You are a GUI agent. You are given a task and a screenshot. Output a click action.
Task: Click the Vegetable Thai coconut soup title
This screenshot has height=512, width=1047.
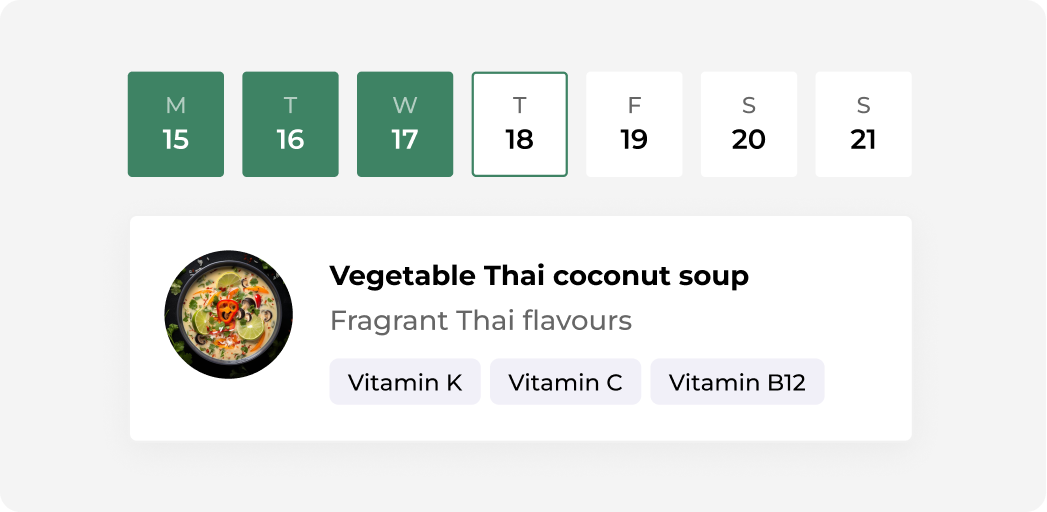coord(540,276)
